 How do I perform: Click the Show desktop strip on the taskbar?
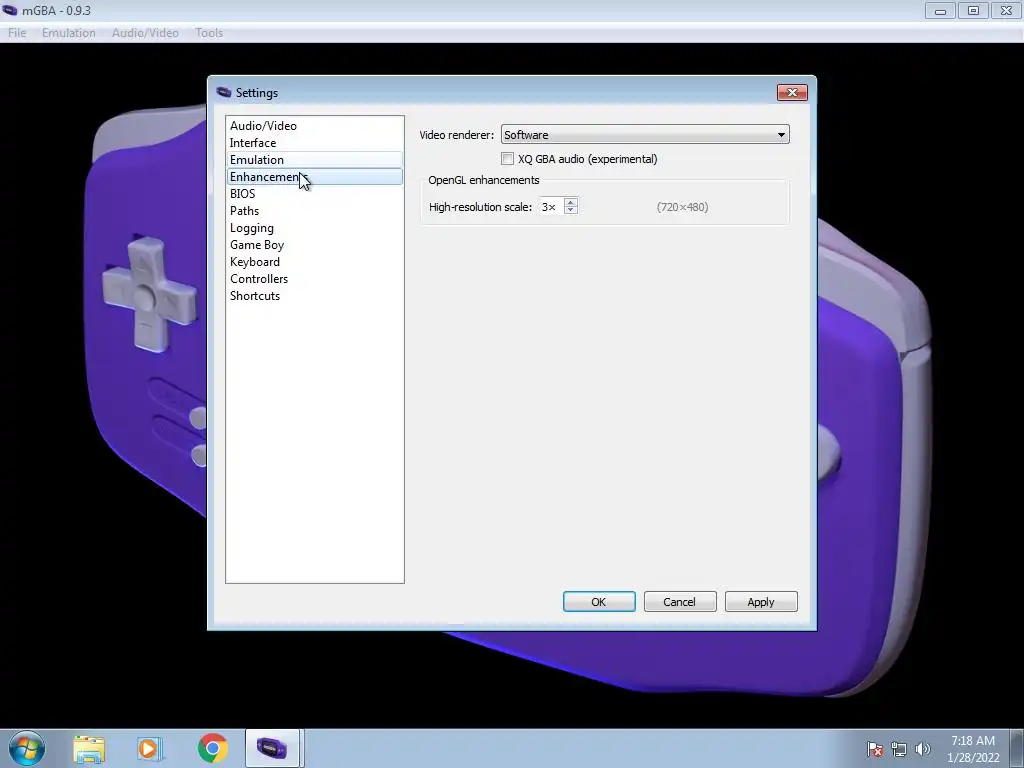(x=1017, y=748)
